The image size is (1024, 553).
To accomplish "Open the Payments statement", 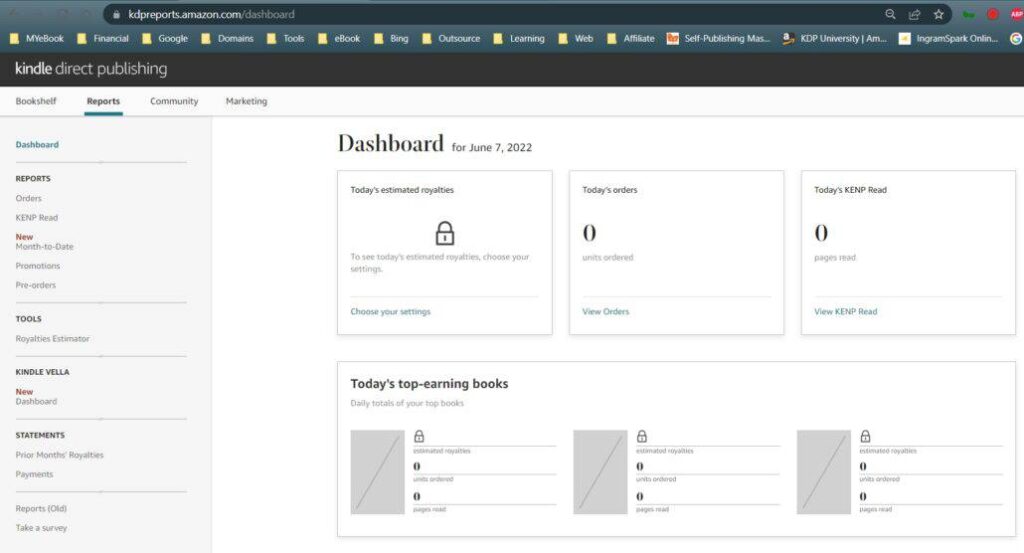I will [x=34, y=474].
